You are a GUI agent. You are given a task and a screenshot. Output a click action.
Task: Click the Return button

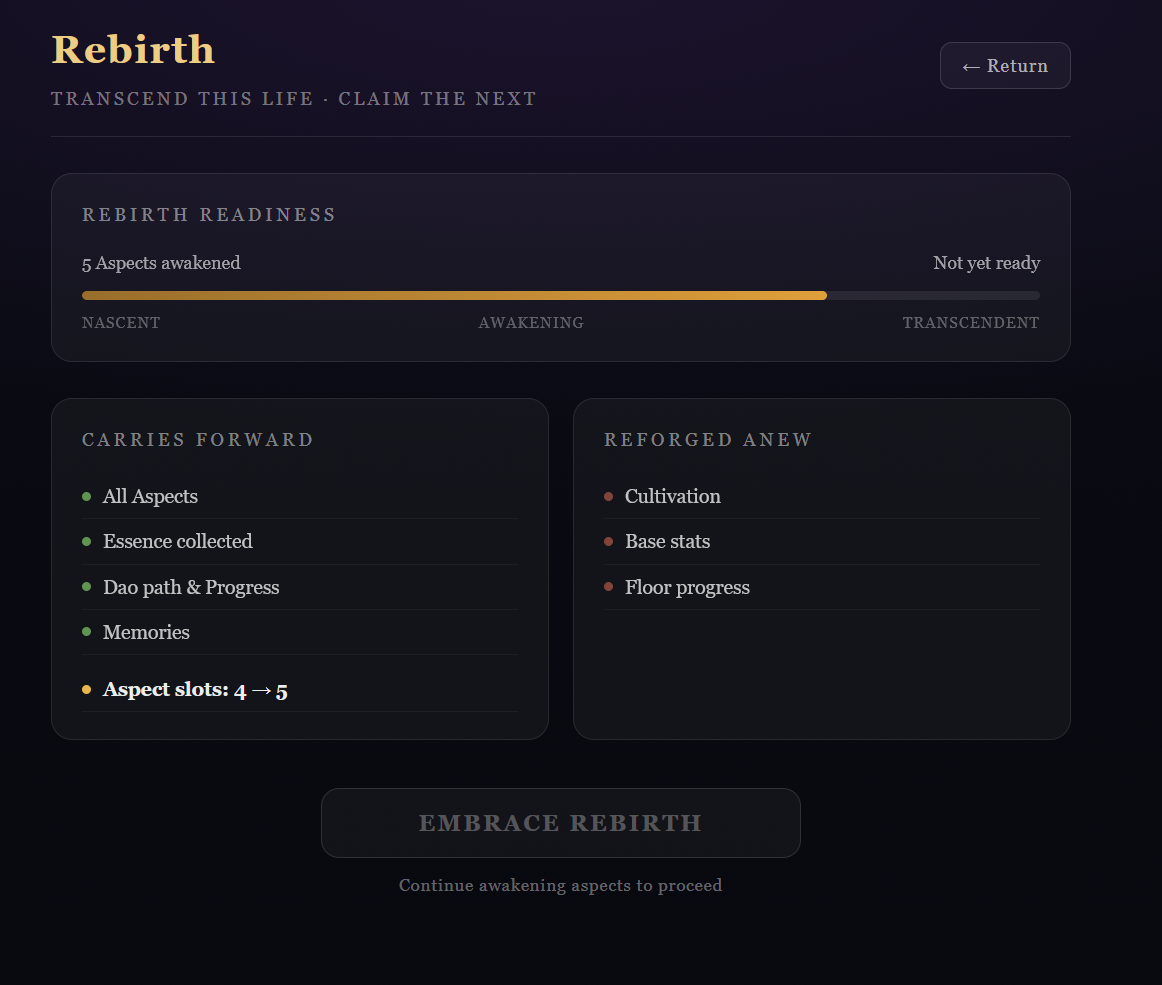[x=1005, y=66]
